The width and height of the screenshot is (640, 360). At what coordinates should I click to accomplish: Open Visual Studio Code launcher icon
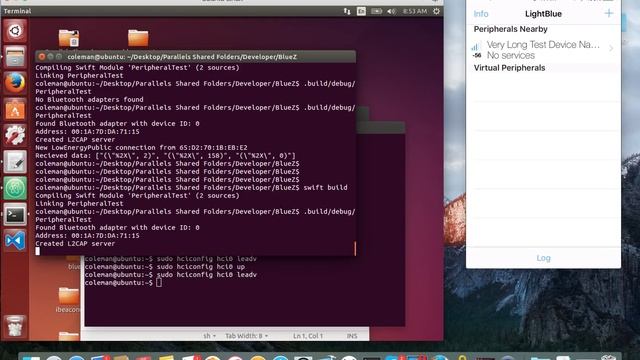pyautogui.click(x=15, y=240)
